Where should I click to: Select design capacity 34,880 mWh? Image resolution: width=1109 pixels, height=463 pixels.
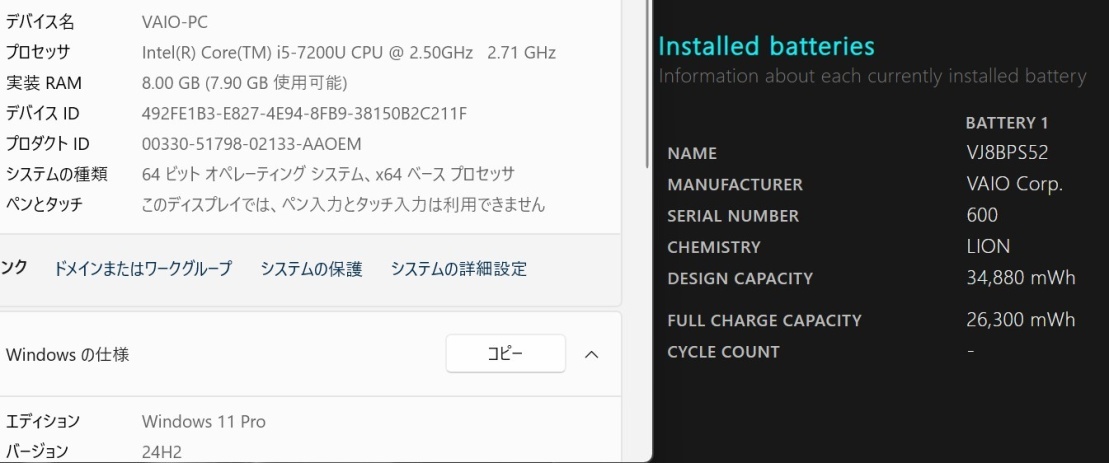[1021, 278]
